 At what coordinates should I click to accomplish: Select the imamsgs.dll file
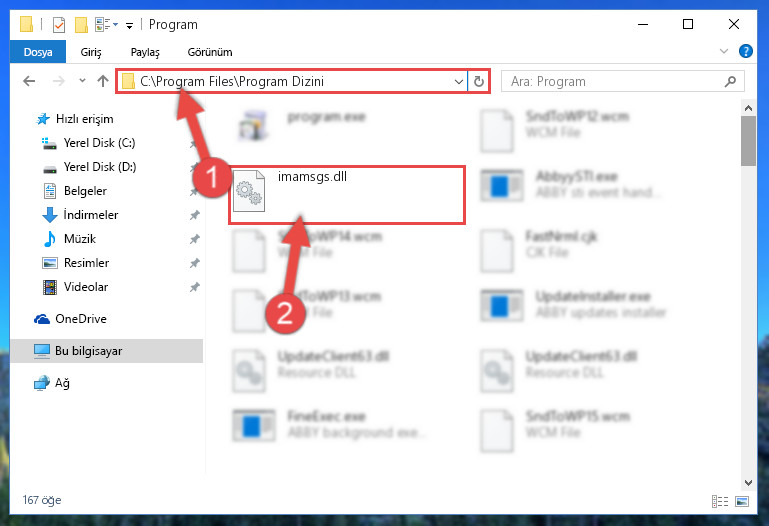[x=347, y=195]
